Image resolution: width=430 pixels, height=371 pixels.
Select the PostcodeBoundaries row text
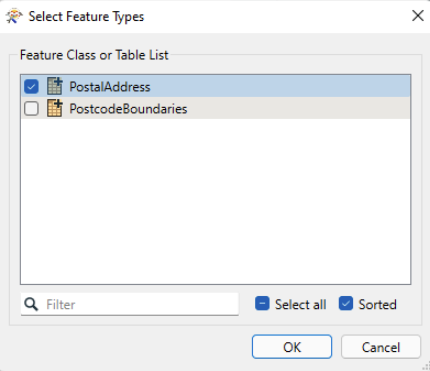(x=128, y=109)
